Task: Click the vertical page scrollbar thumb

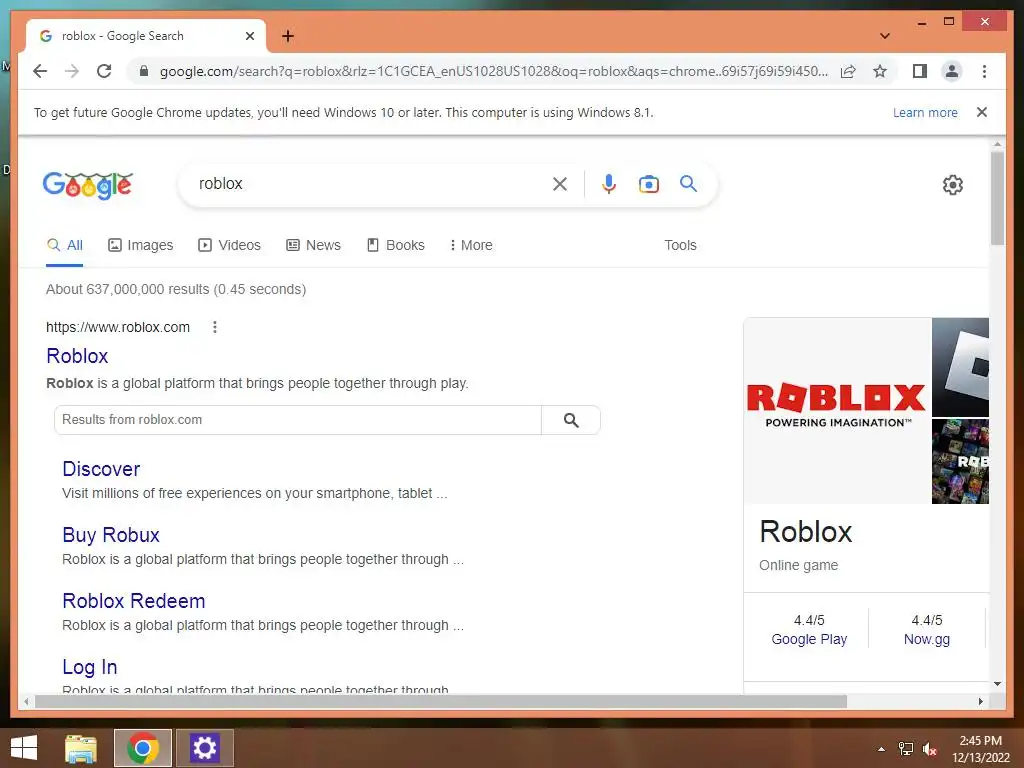Action: click(997, 198)
